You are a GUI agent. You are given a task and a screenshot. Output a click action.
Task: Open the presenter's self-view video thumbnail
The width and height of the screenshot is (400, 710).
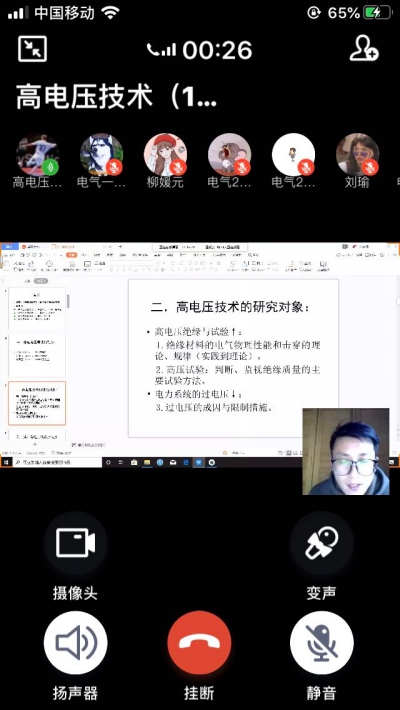(346, 451)
